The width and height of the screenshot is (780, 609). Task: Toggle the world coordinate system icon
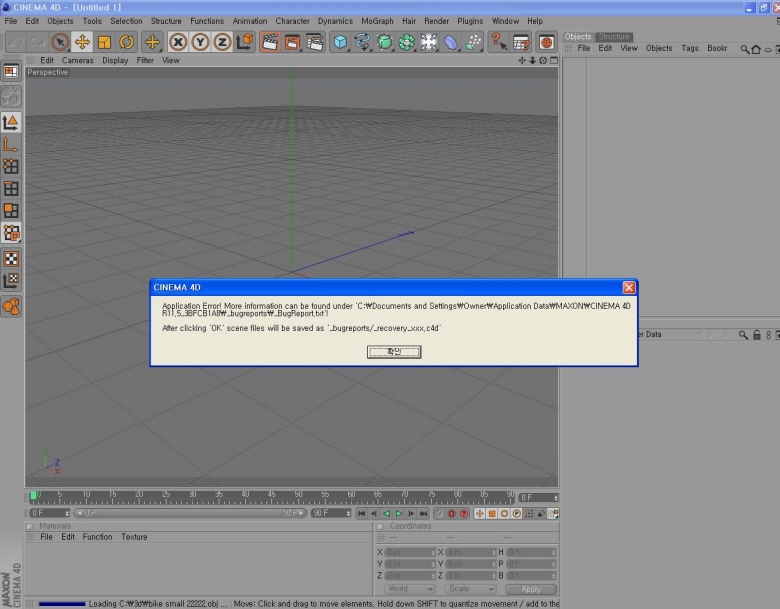coord(245,42)
